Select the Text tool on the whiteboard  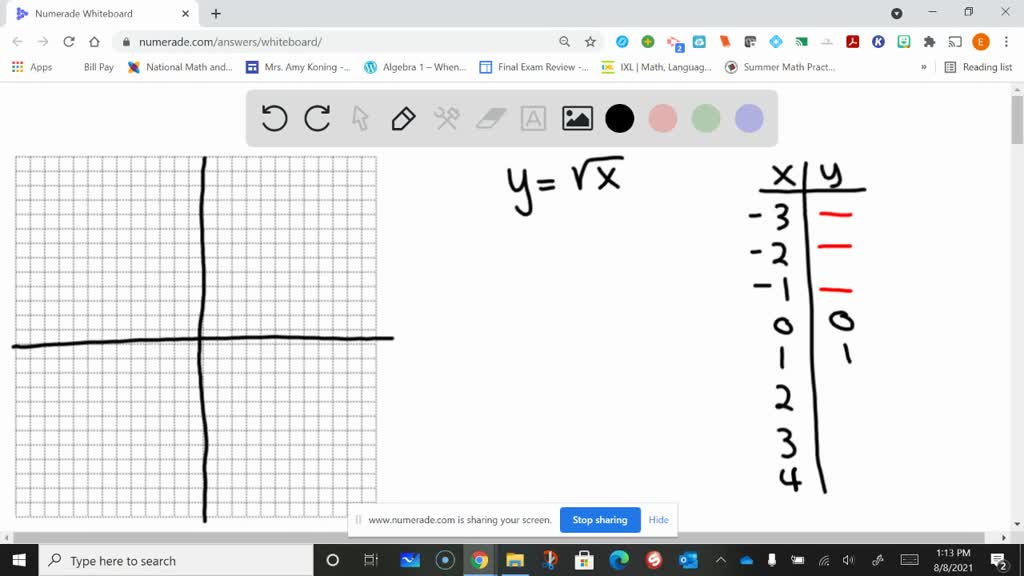532,118
